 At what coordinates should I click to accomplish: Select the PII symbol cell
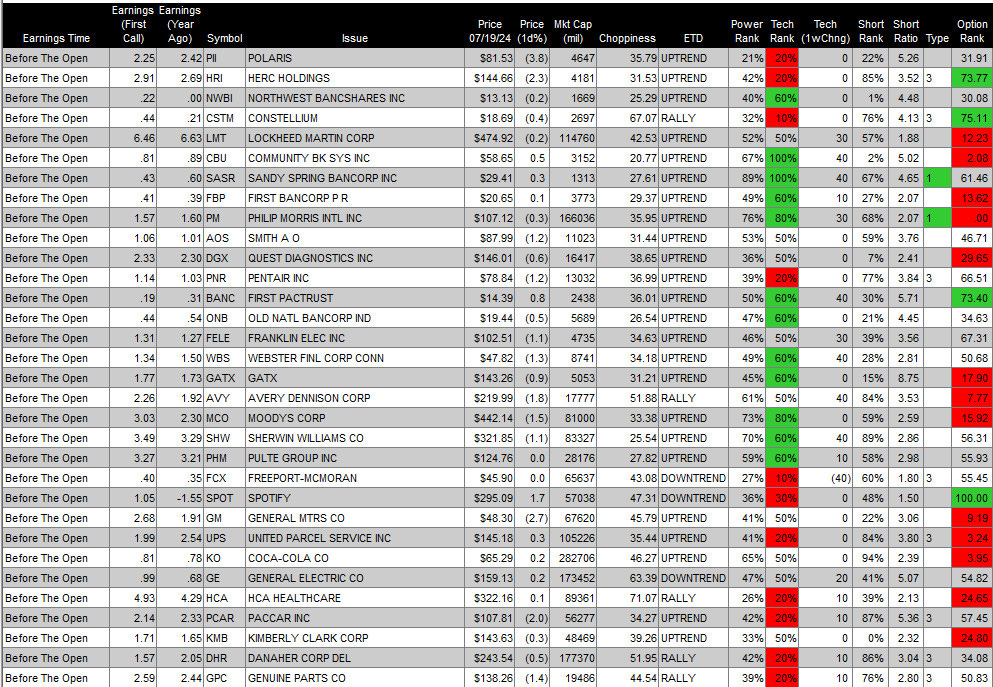coord(225,58)
